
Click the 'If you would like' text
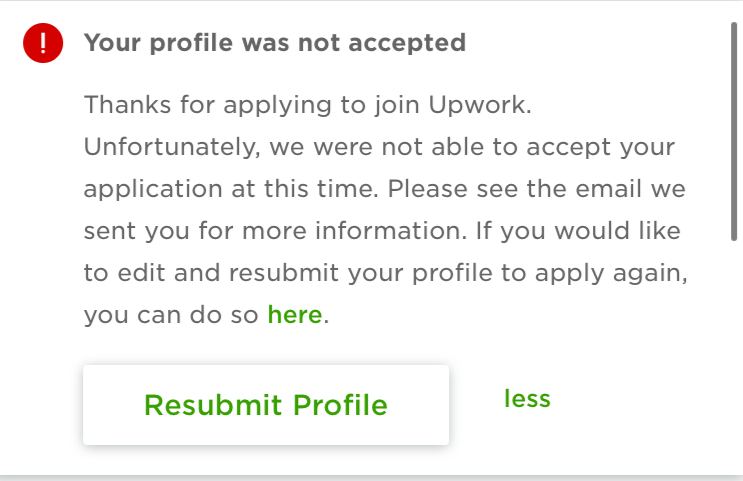tap(578, 231)
